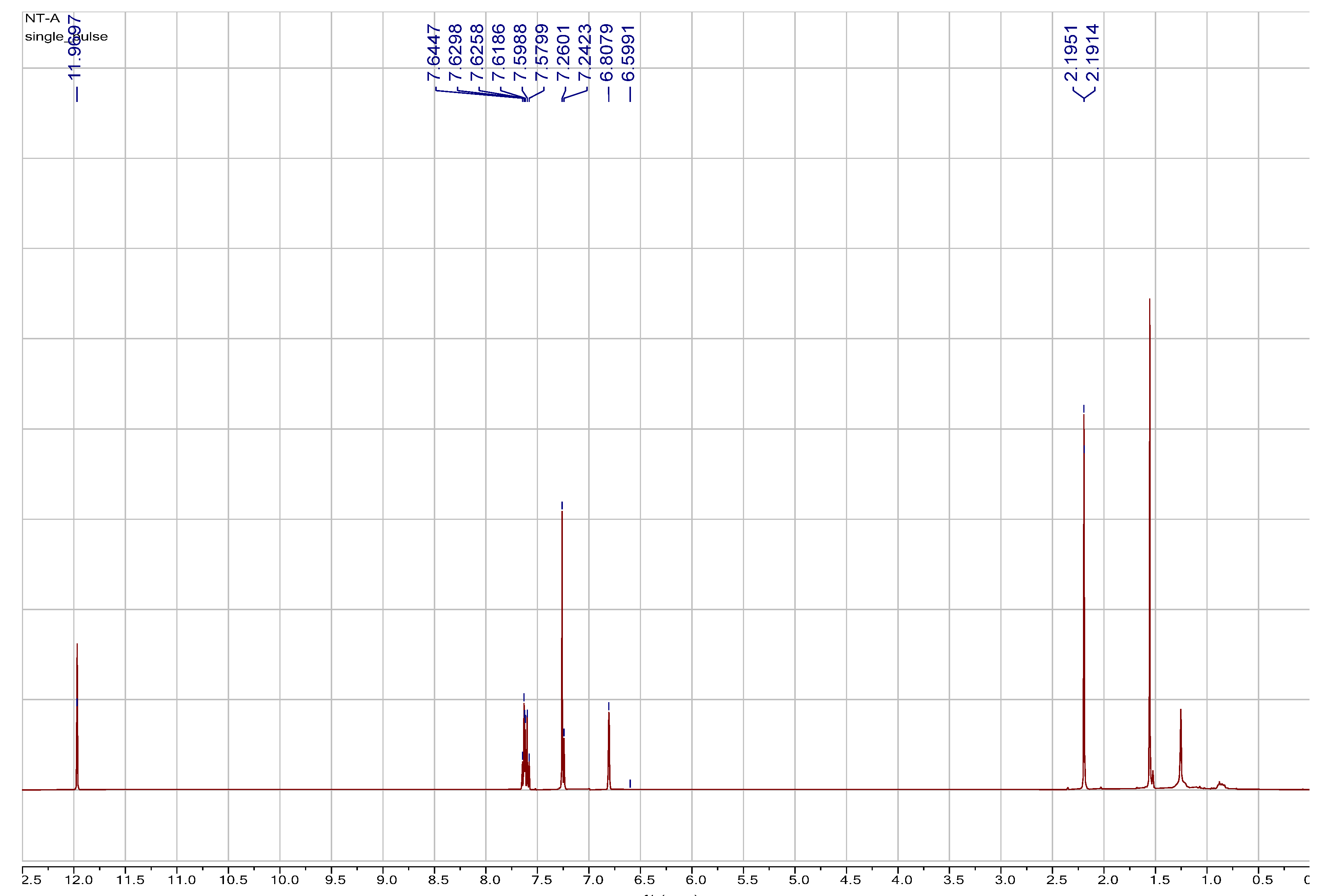The height and width of the screenshot is (896, 1327).
Task: Click the methyl peak near 2.2 ppm
Action: click(x=1084, y=599)
